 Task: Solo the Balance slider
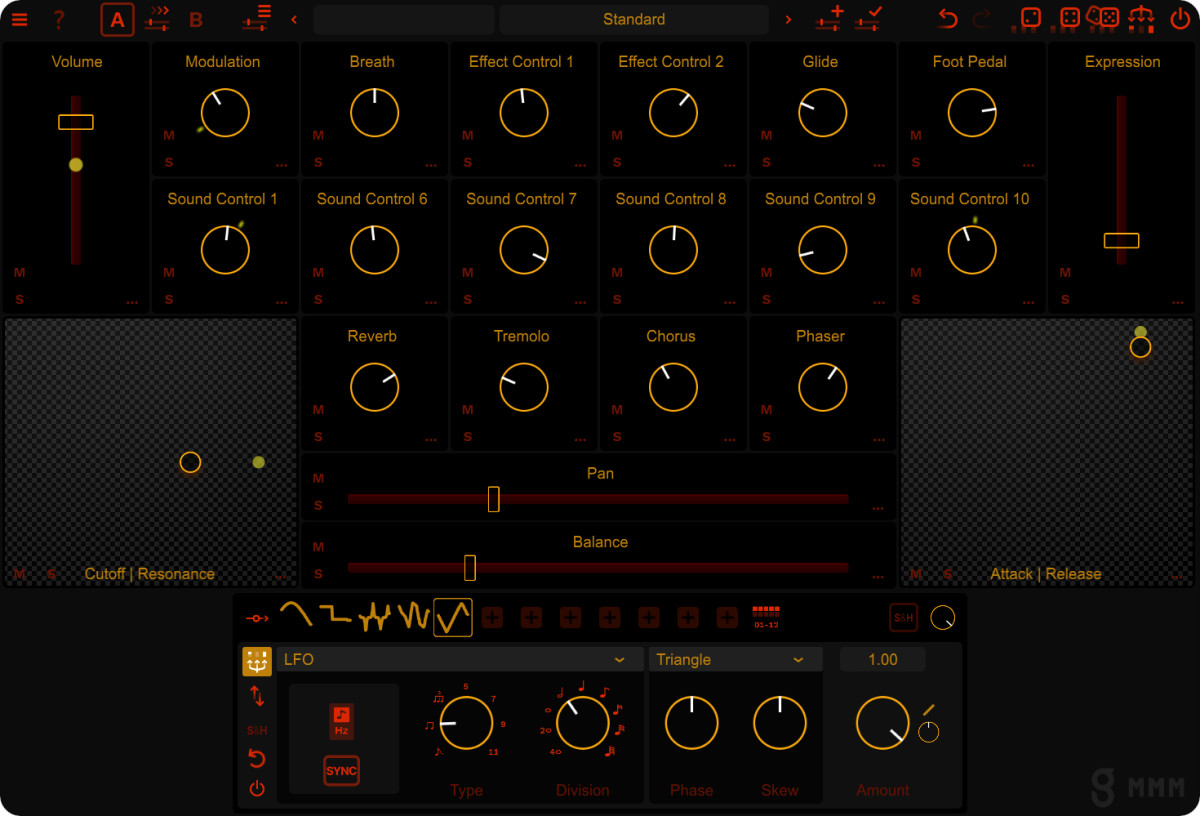(318, 574)
